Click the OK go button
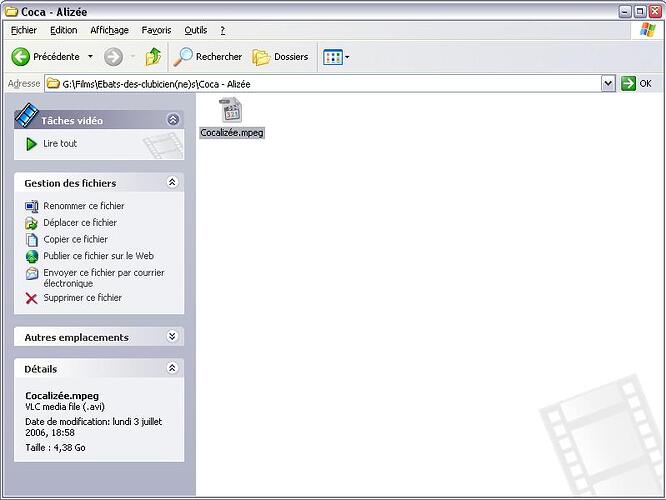666x500 pixels. click(x=637, y=84)
